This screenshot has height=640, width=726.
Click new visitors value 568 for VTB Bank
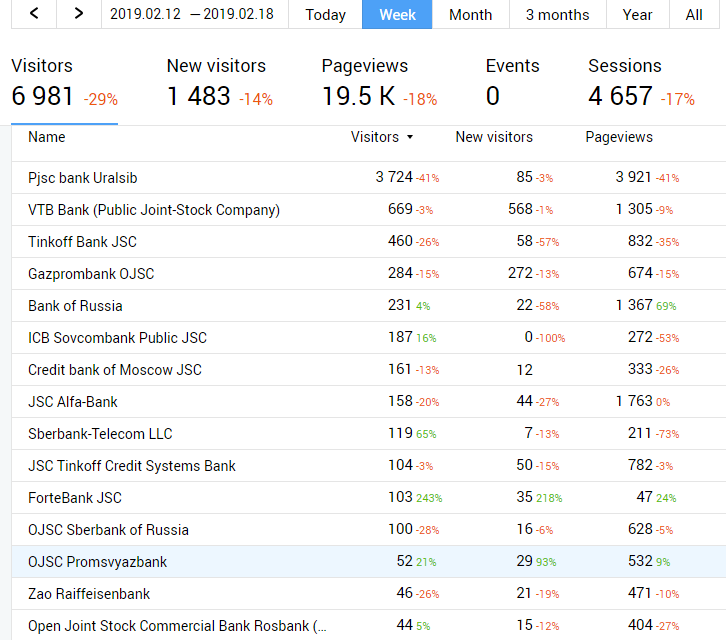(x=520, y=209)
